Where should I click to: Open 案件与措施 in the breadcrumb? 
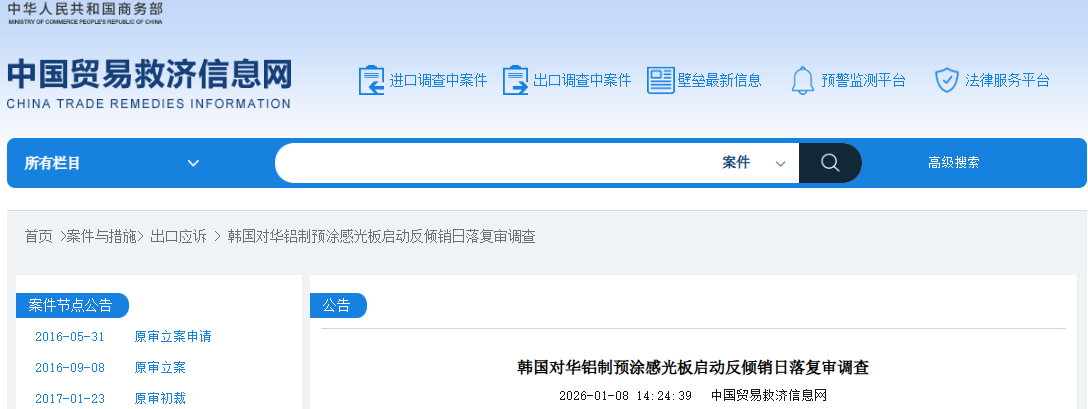pyautogui.click(x=101, y=237)
